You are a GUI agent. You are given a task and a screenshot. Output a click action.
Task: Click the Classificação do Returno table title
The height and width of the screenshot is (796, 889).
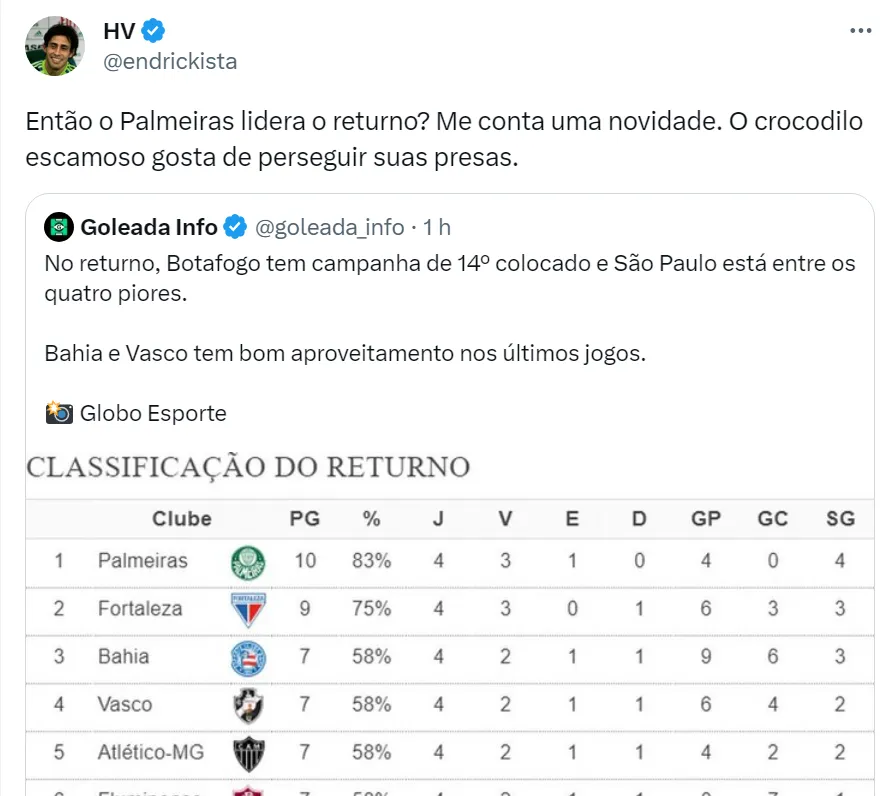[248, 467]
